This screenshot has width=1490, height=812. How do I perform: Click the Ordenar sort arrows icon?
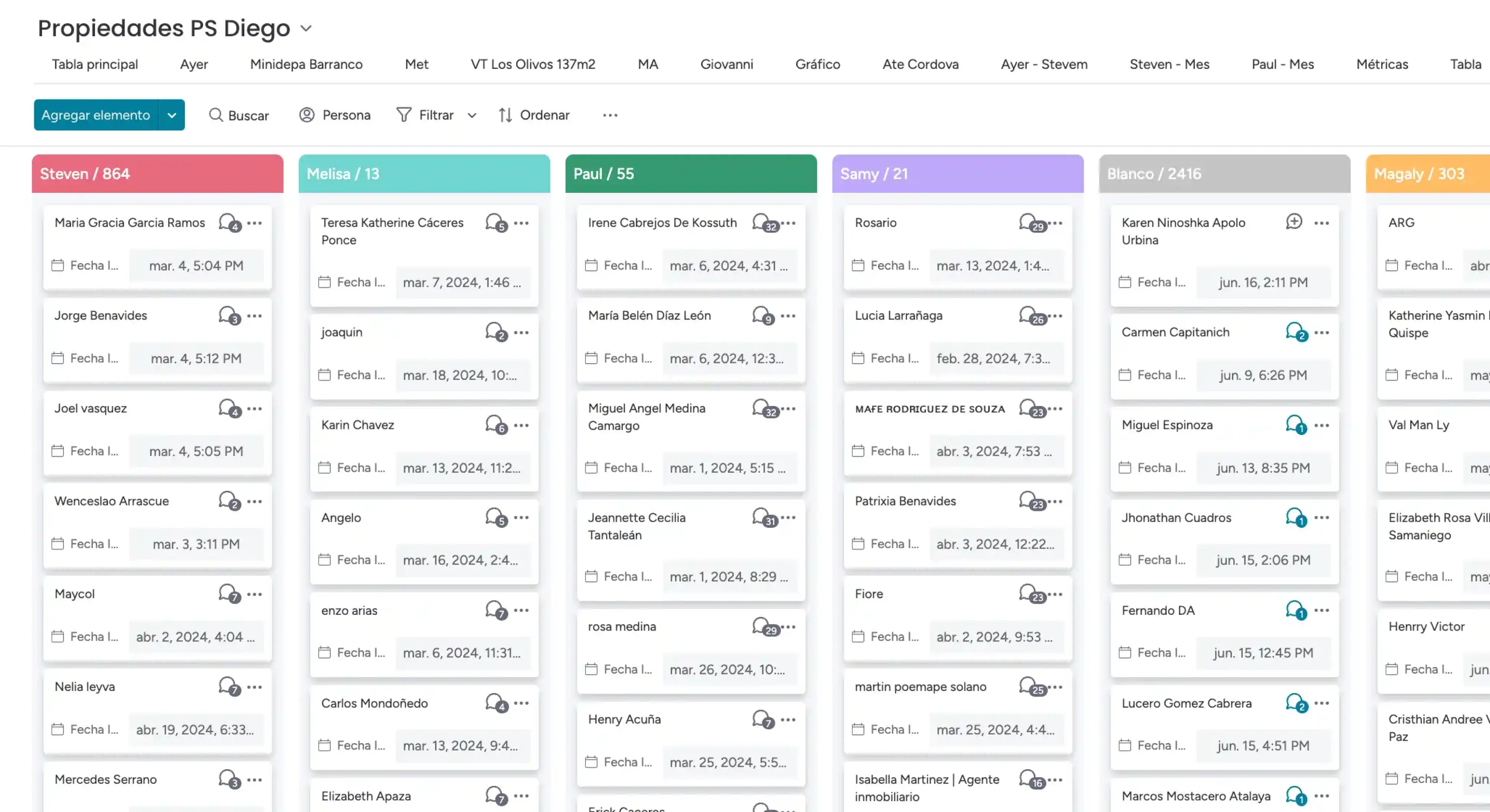pyautogui.click(x=505, y=115)
